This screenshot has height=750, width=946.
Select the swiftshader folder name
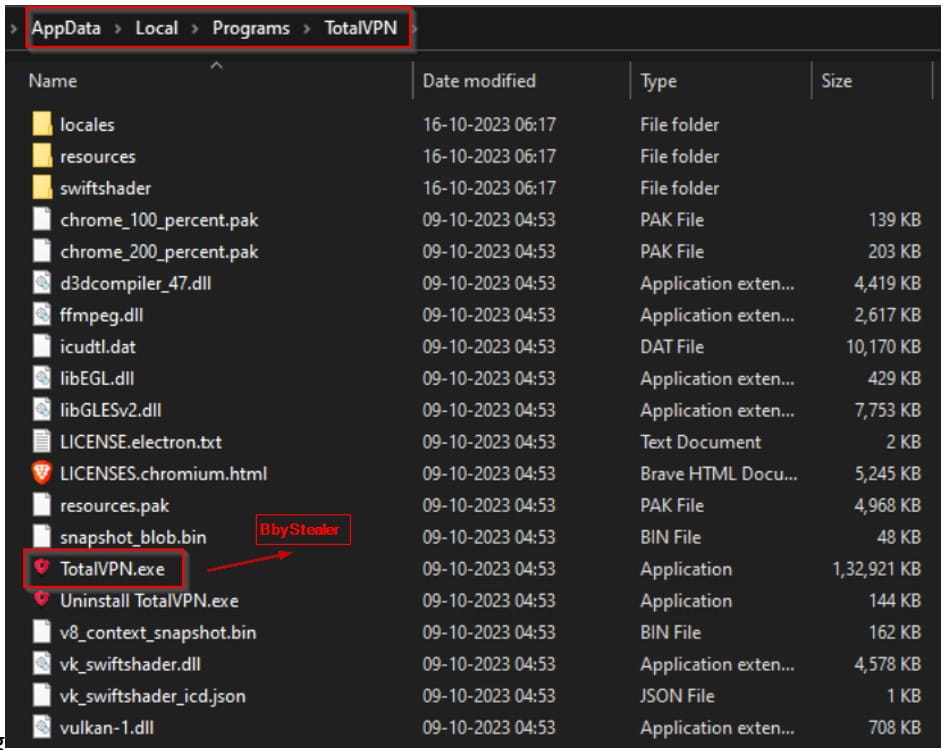106,188
